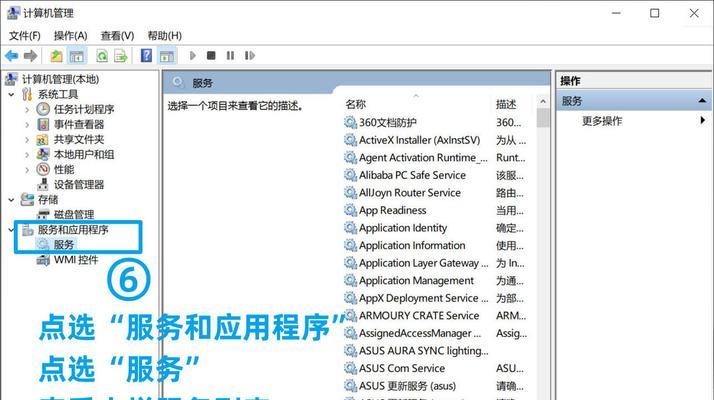Expand the 性能 node
Viewport: 714px width, 400px height.
point(27,170)
